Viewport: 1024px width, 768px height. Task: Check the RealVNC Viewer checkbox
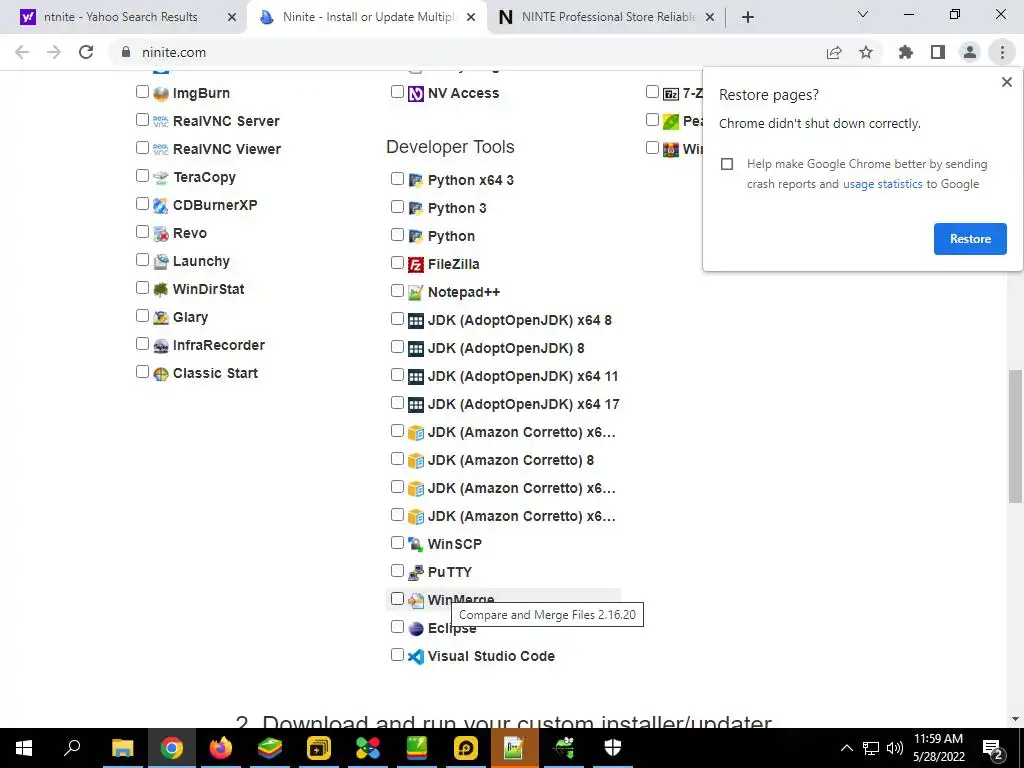[x=142, y=148]
